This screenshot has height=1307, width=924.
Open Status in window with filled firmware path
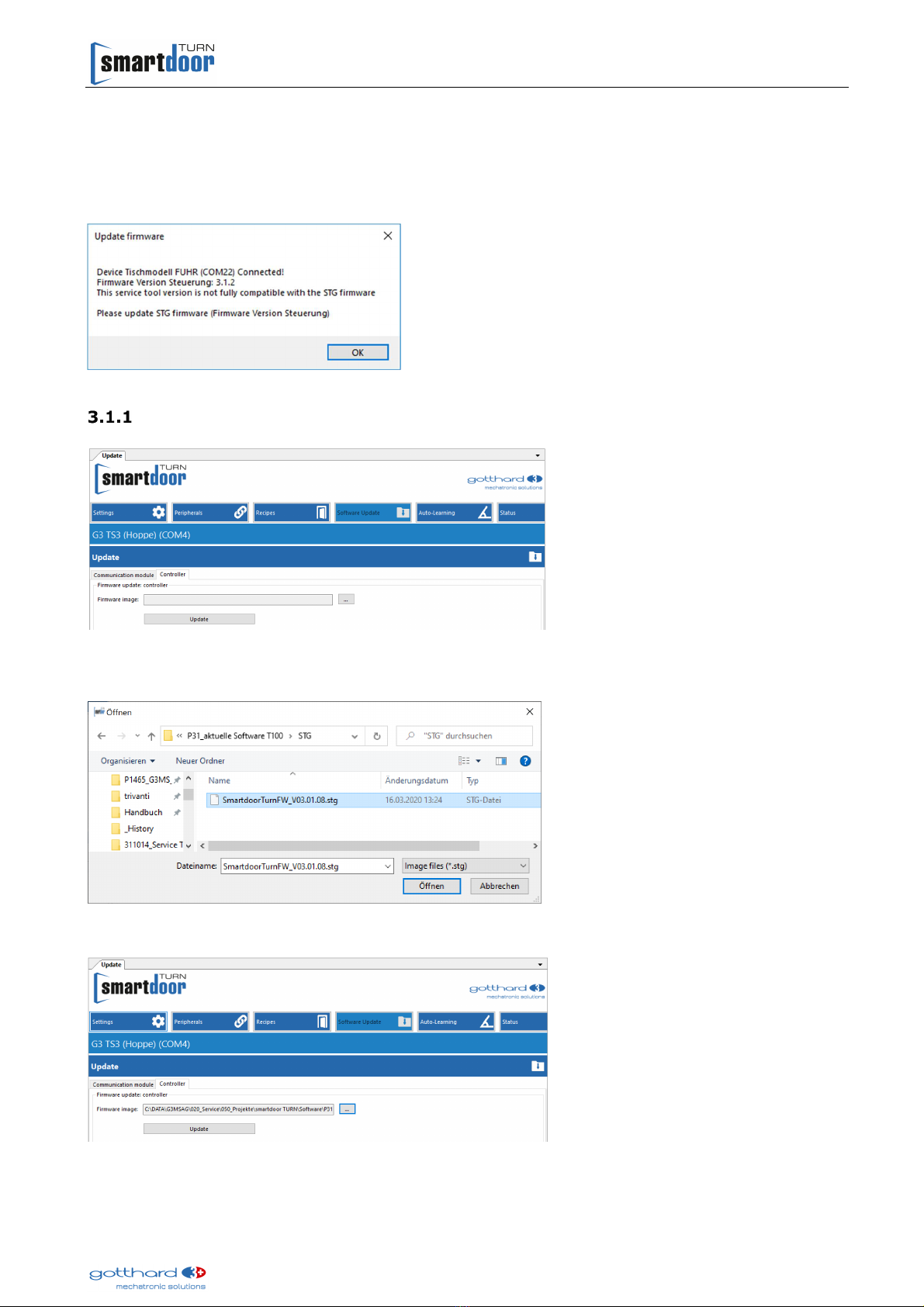pos(524,1022)
